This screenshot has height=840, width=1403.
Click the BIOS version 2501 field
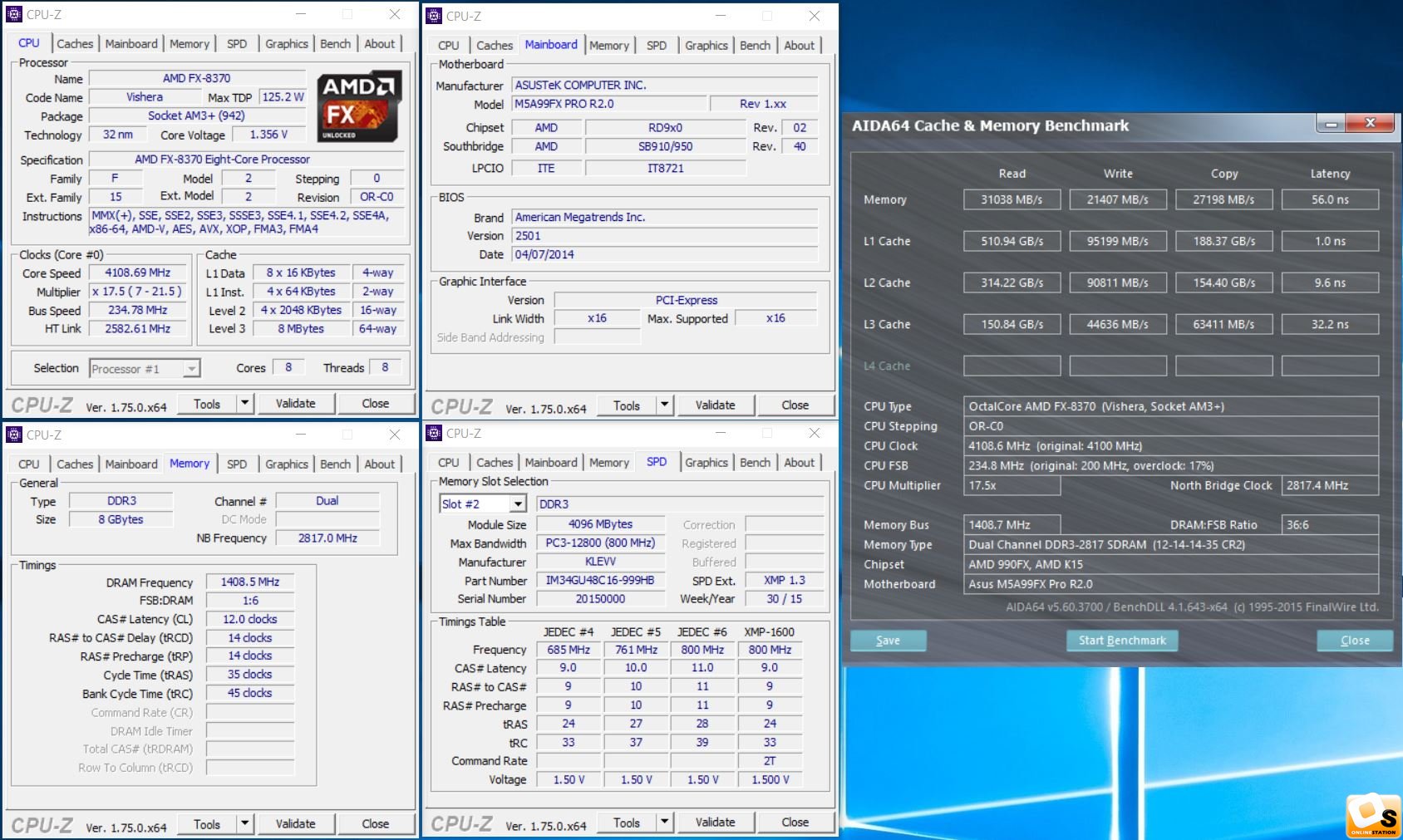[665, 235]
